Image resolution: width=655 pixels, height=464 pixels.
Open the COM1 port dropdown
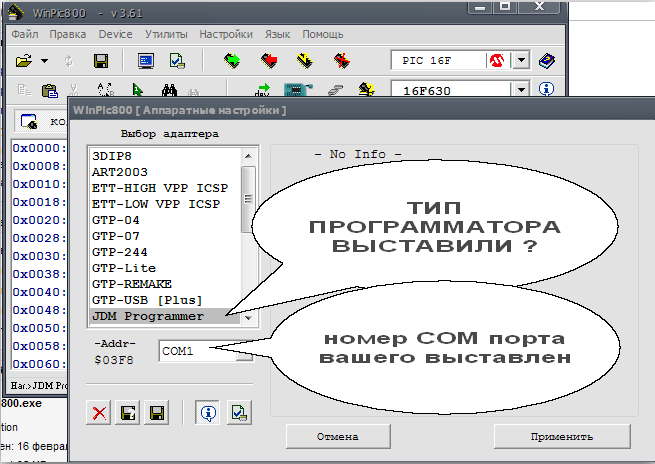click(245, 352)
